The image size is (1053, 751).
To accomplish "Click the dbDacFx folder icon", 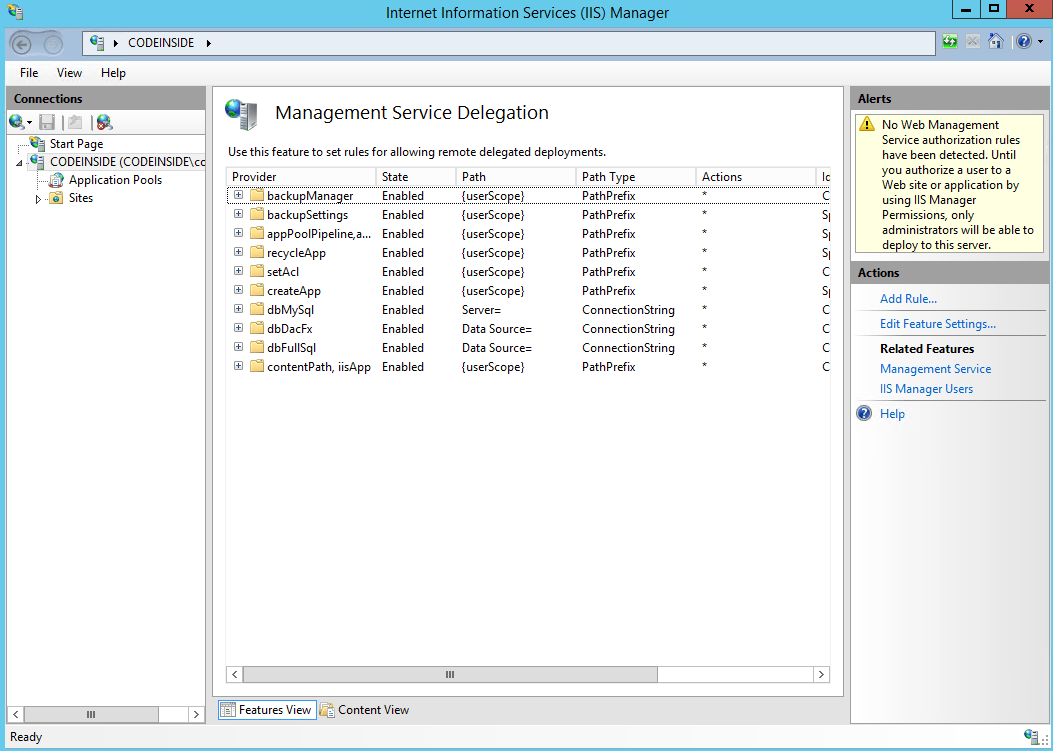I will point(257,328).
